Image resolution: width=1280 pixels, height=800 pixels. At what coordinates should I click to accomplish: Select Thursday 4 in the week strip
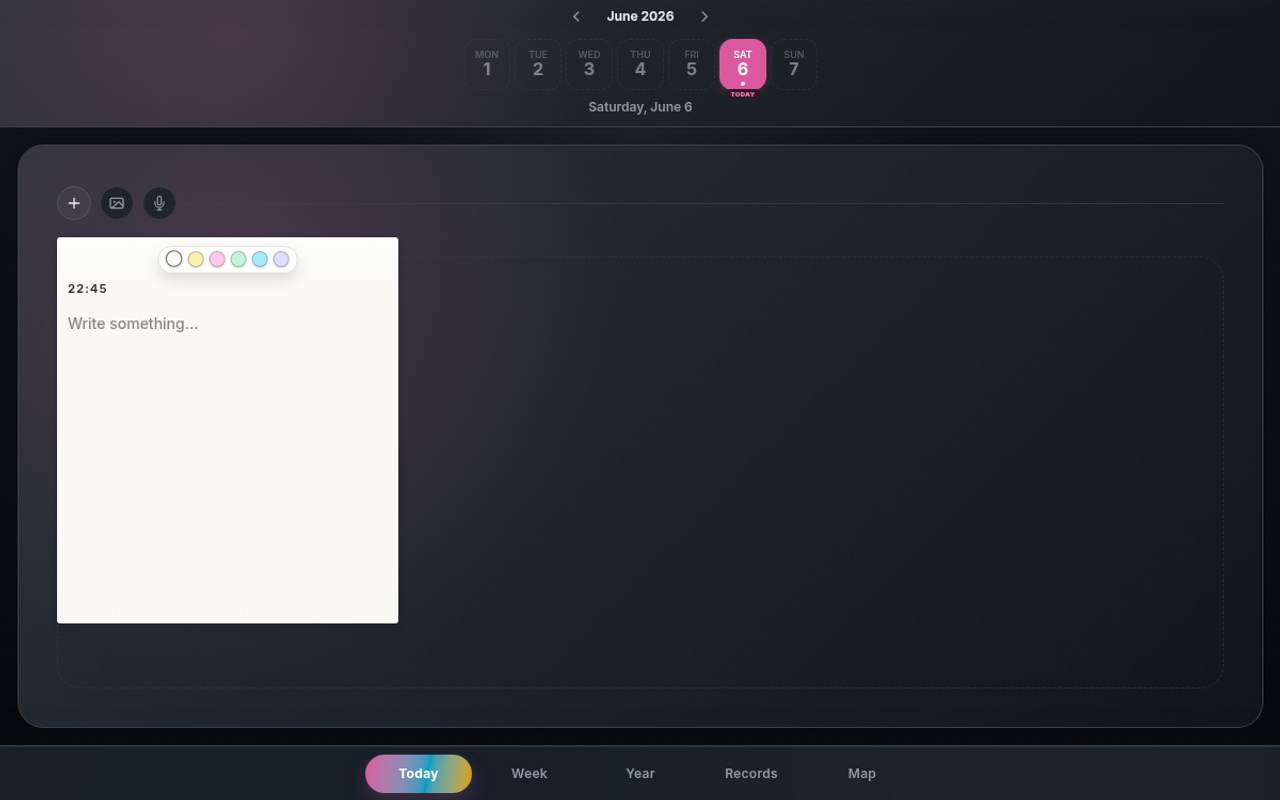pos(640,64)
